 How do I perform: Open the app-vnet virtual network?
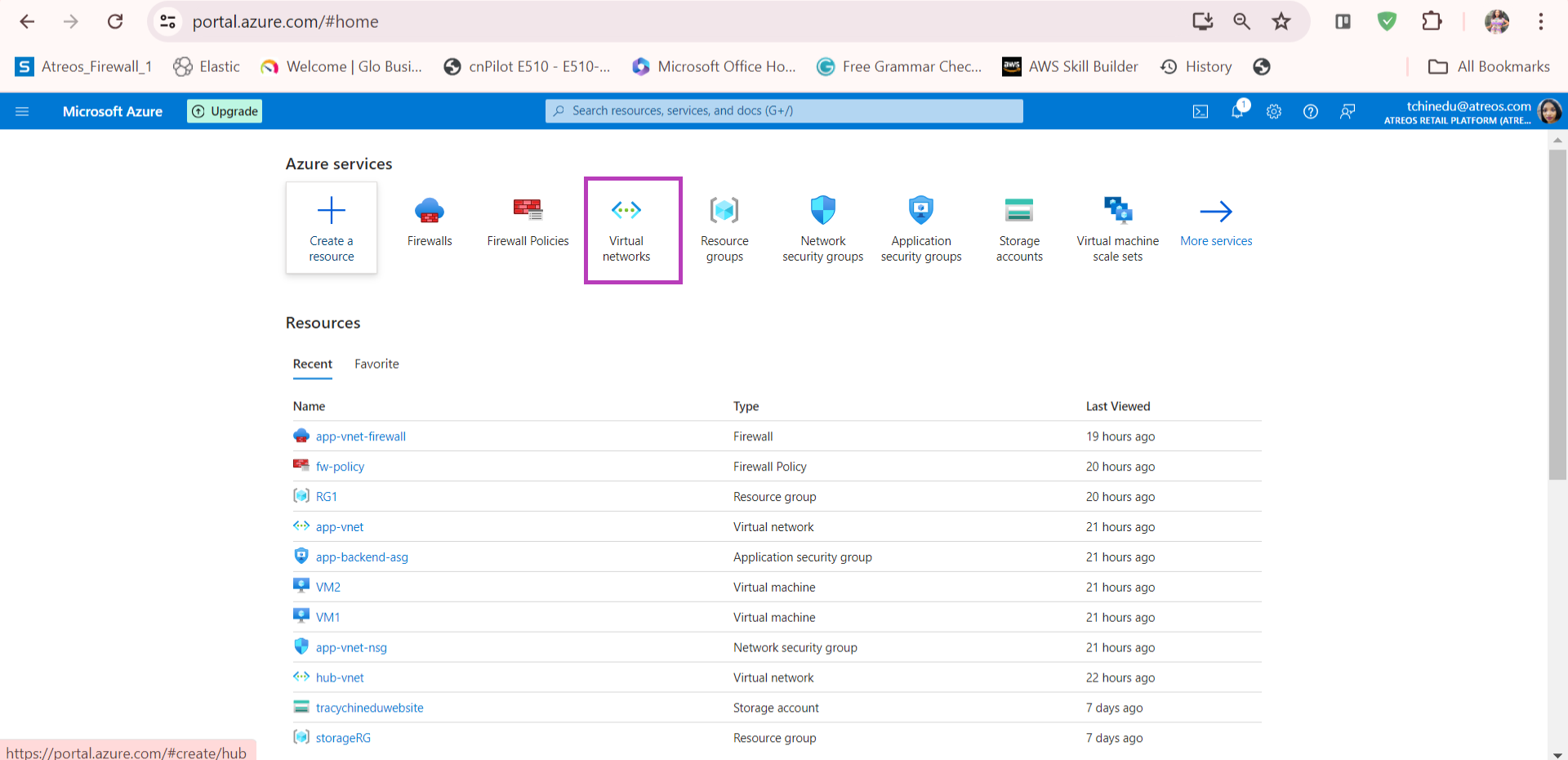tap(340, 527)
